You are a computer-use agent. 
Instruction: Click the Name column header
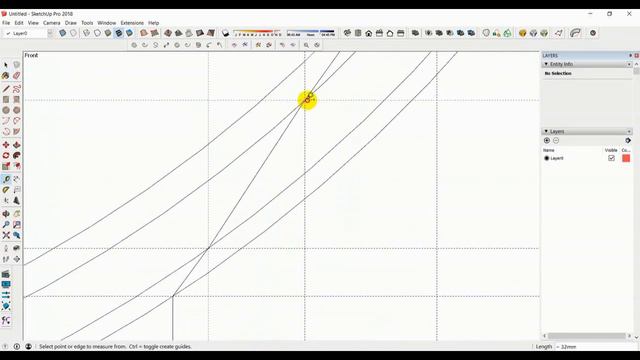tap(549, 150)
